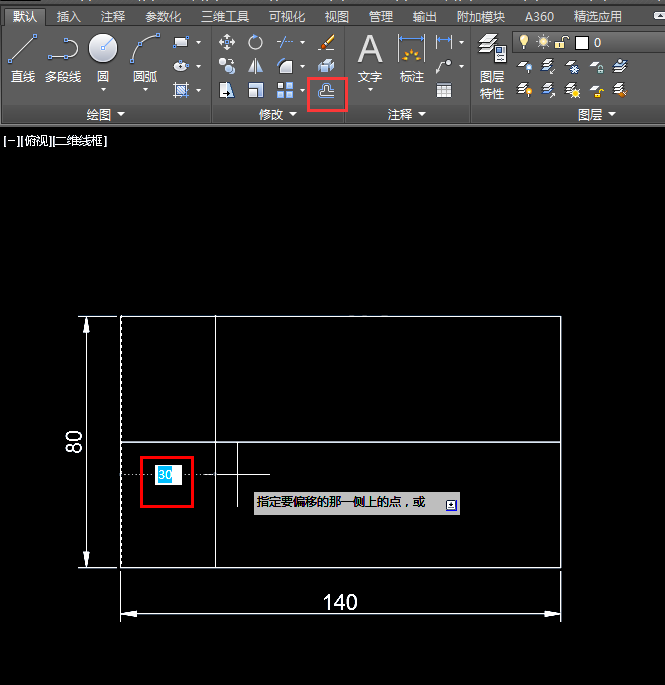
Task: Insert a table with the table icon
Action: click(x=444, y=90)
